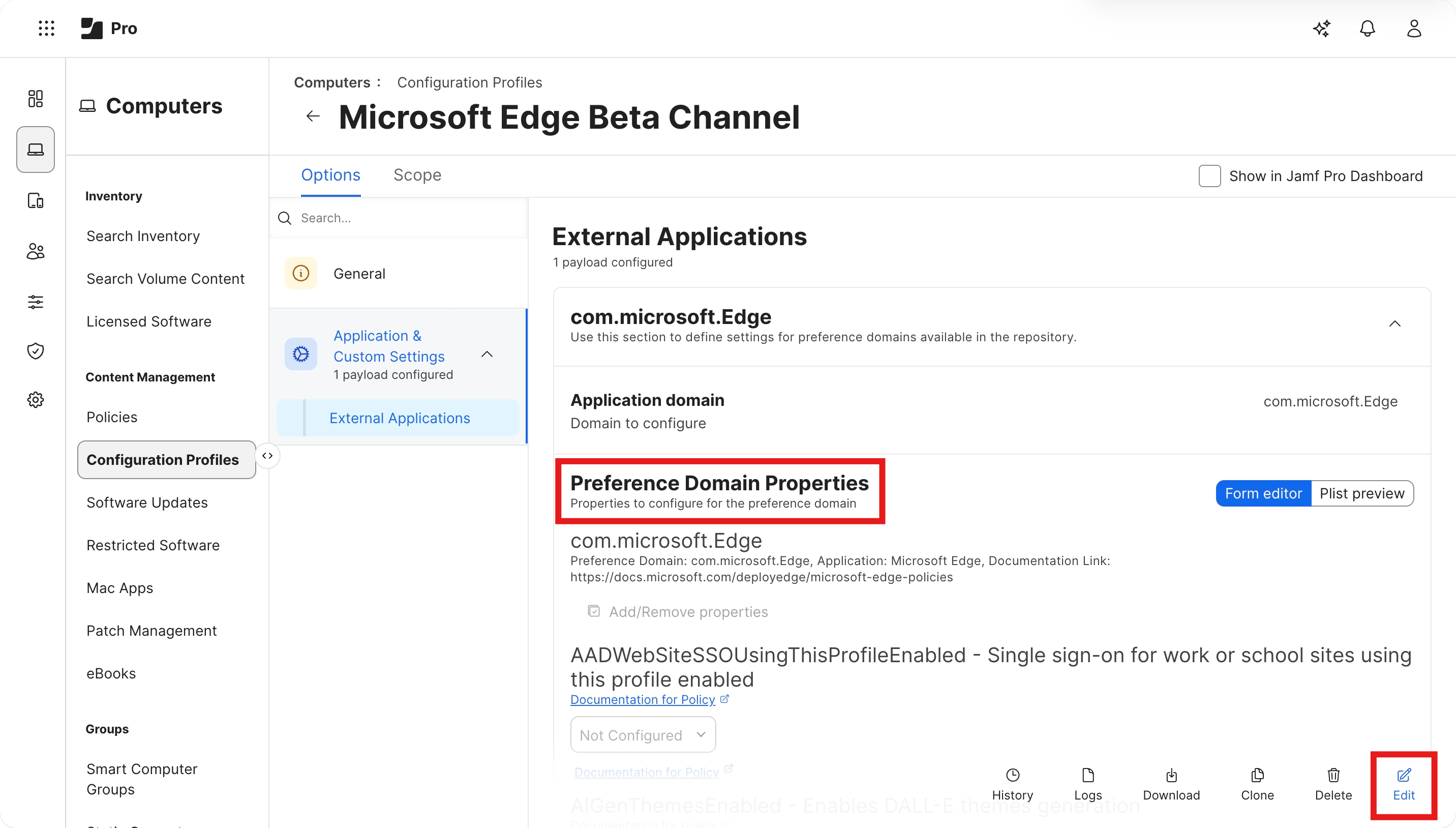Open Documentation for Policy link for AADWebSiteSSO

[x=643, y=699]
